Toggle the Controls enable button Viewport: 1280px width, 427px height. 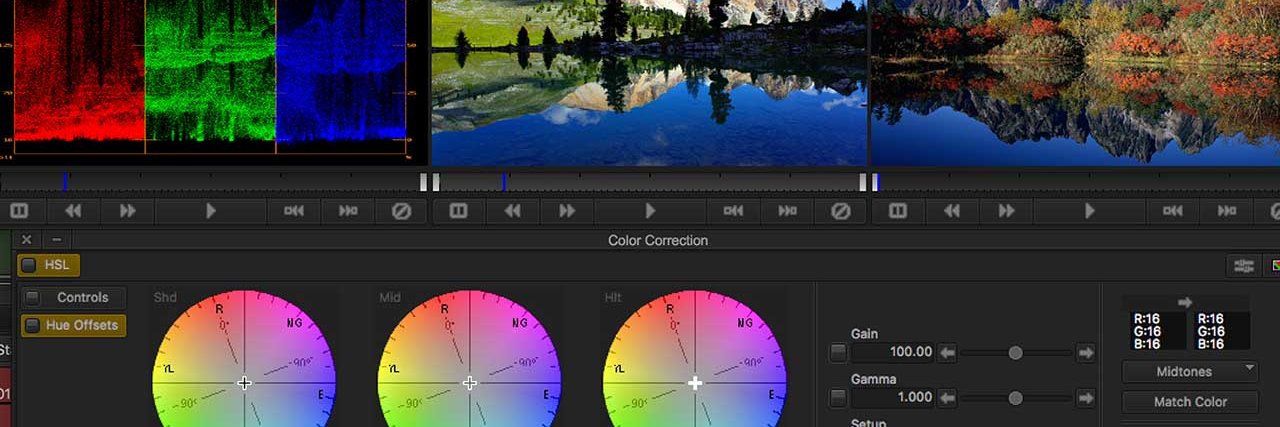33,297
